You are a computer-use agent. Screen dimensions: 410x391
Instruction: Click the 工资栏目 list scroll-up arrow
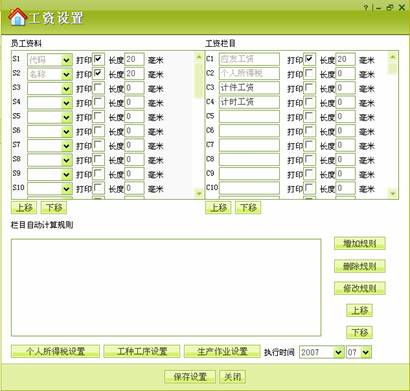point(393,57)
